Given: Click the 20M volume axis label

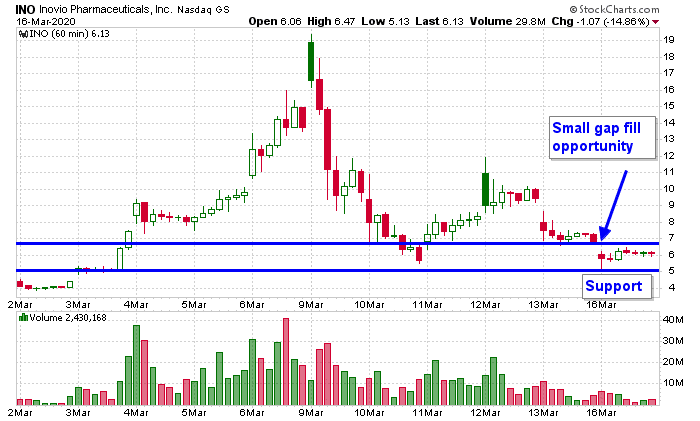Looking at the screenshot, I should pyautogui.click(x=673, y=362).
